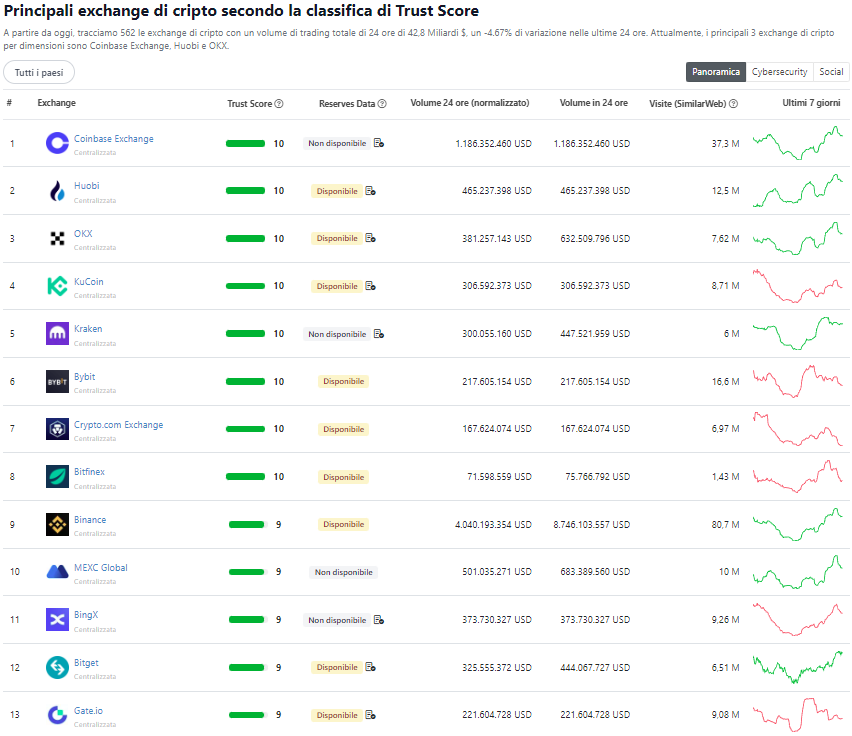Image resolution: width=852 pixels, height=736 pixels.
Task: Open the Binance exchange link
Action: (x=90, y=520)
